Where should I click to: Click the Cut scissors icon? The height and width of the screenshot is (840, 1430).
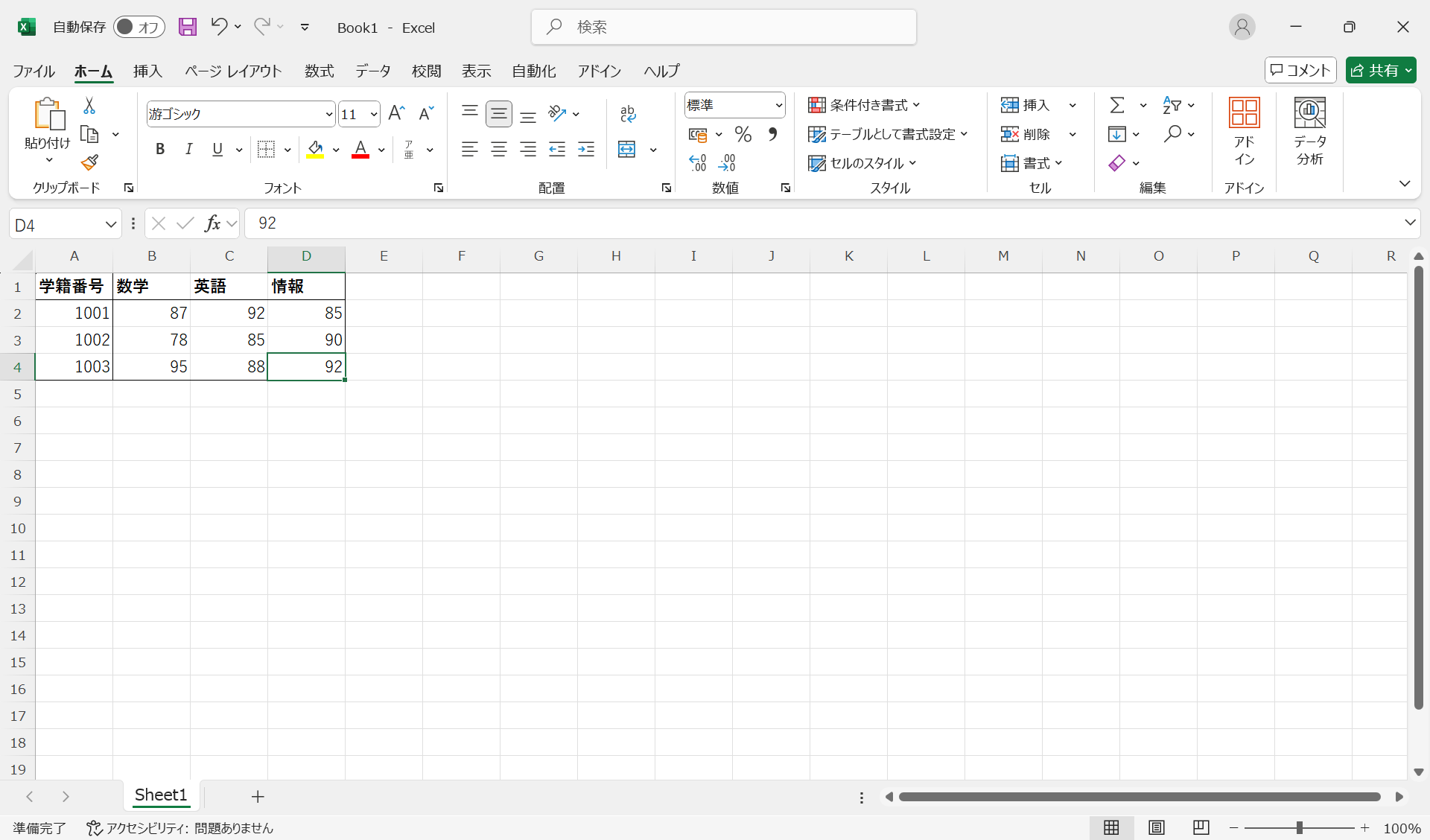89,106
